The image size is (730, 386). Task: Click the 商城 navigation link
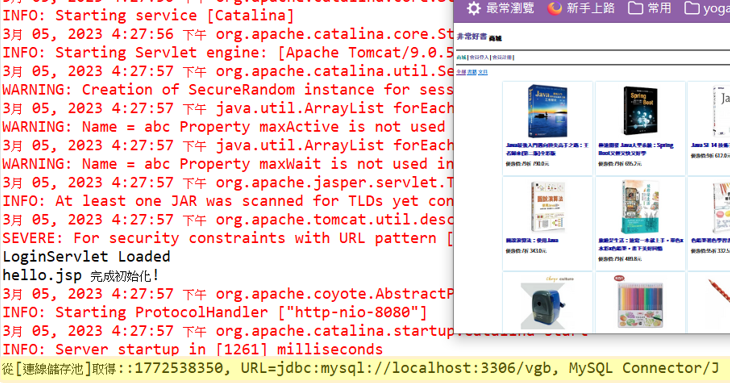click(x=461, y=57)
